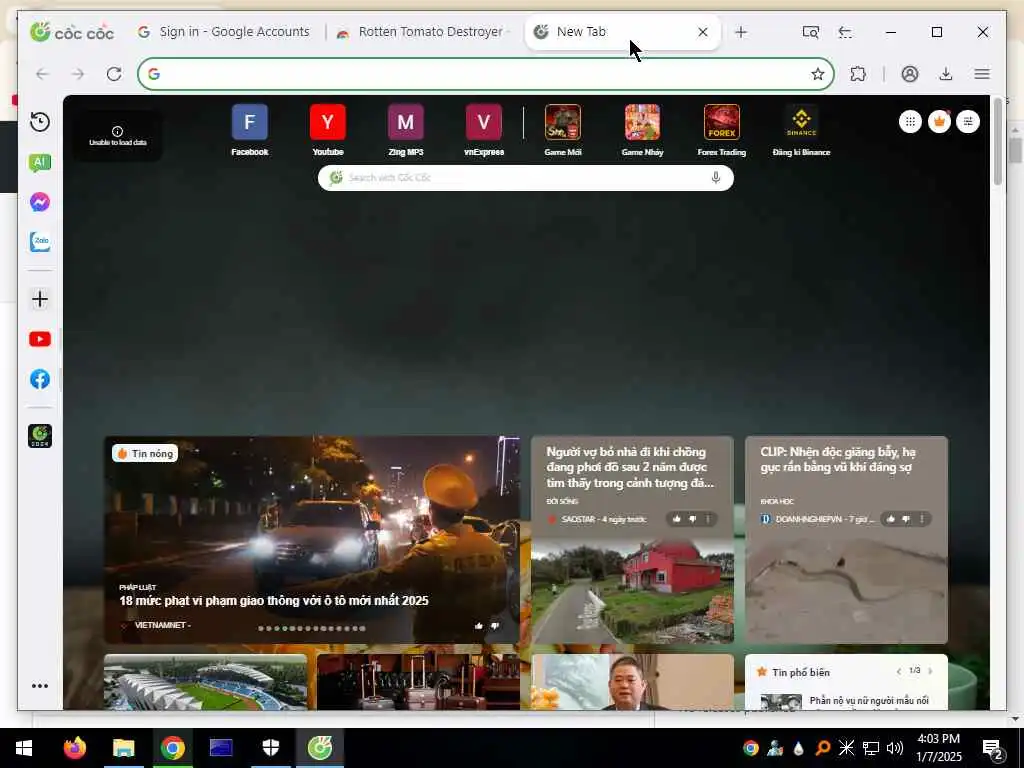Open the user profile icon
This screenshot has width=1024, height=768.
[x=910, y=74]
